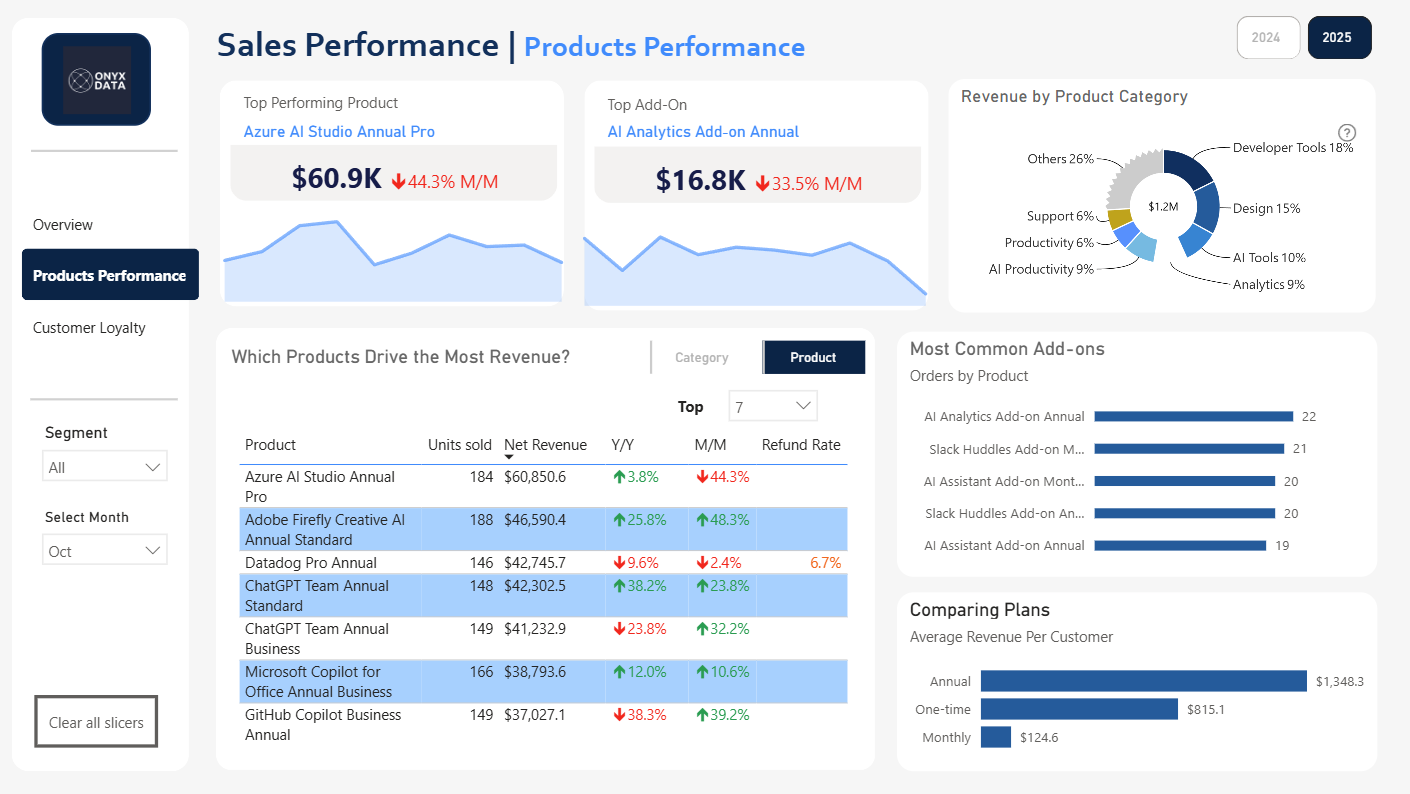Sort by the Refund Rate column header
The width and height of the screenshot is (1410, 794).
pyautogui.click(x=801, y=445)
